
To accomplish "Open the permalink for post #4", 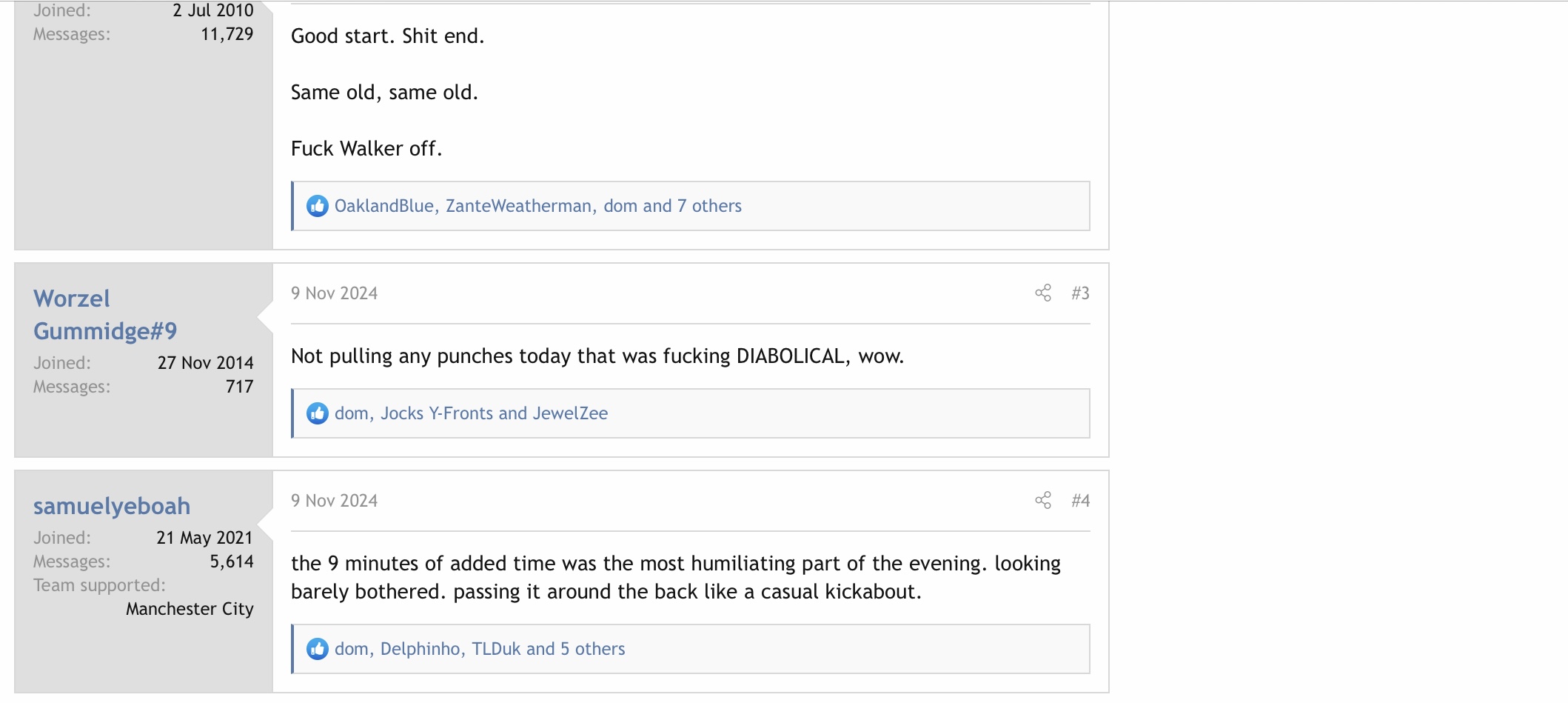I will coord(1080,501).
